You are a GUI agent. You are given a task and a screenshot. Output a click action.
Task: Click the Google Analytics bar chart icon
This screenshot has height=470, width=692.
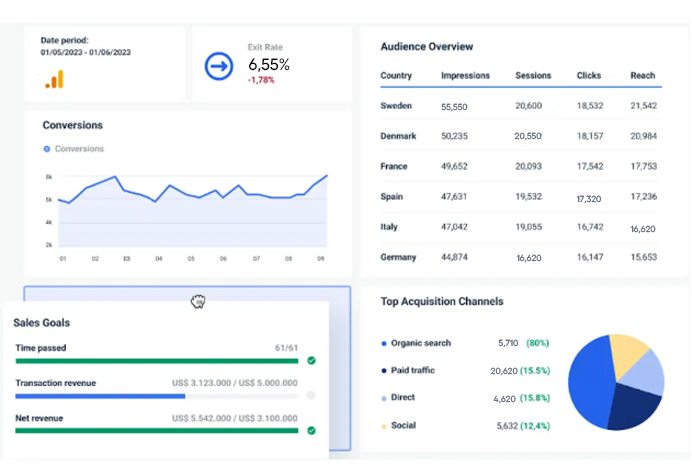[54, 78]
